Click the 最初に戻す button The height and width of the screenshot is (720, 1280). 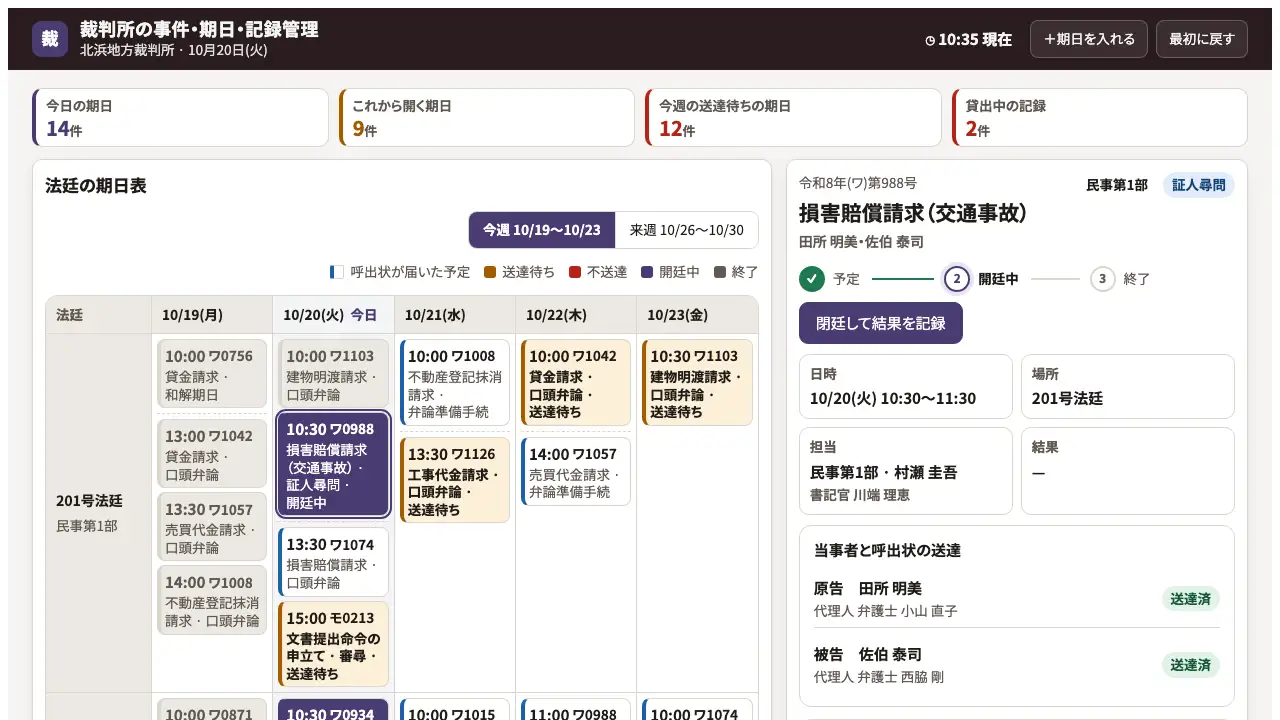[x=1202, y=39]
